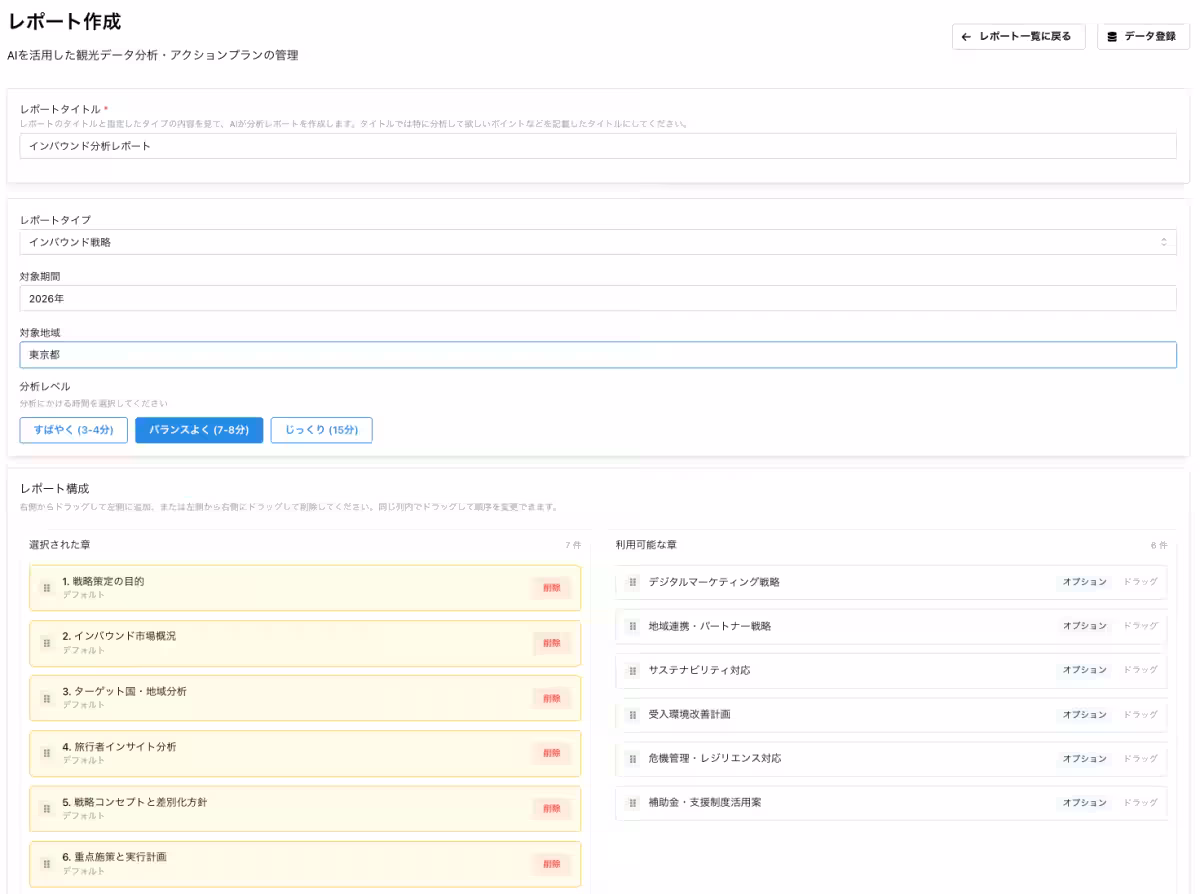1200x894 pixels.
Task: Delete chapter 3. ターゲット国・地域分析
Action: [x=551, y=698]
